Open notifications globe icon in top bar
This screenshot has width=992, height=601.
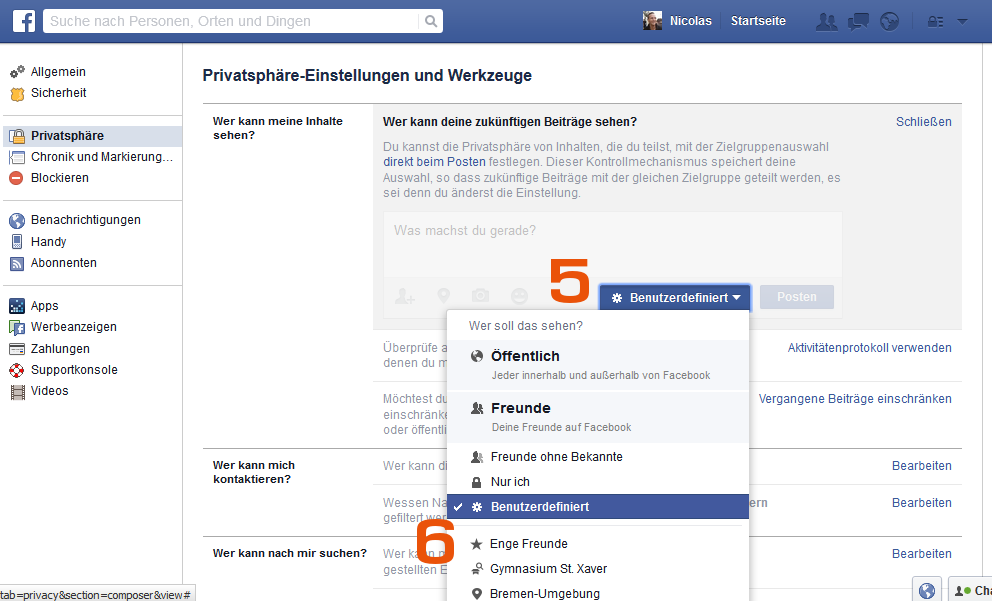[889, 21]
